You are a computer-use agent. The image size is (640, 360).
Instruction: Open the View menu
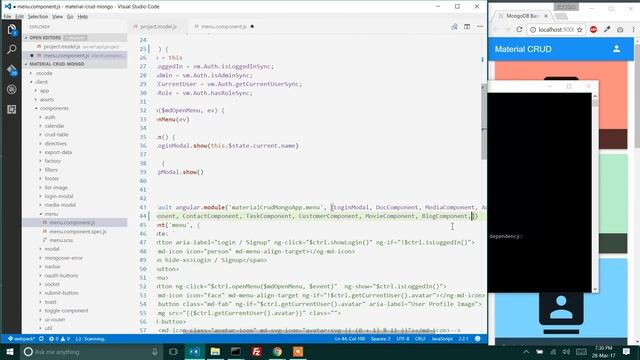[58, 17]
